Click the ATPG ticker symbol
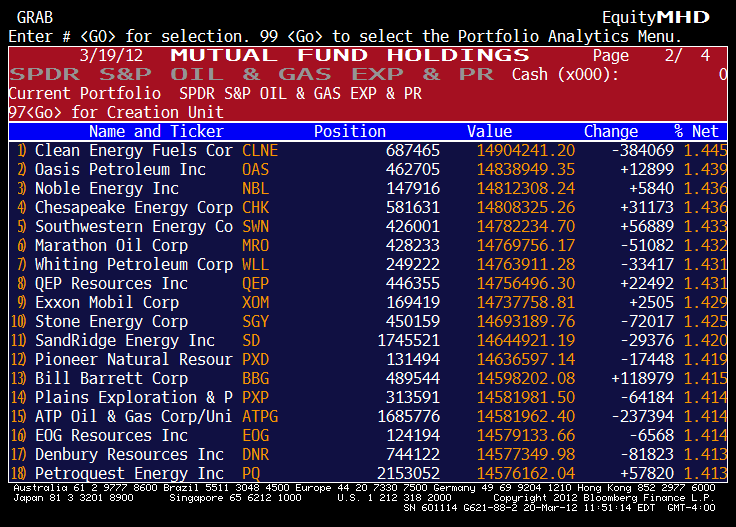The image size is (736, 527). (260, 416)
